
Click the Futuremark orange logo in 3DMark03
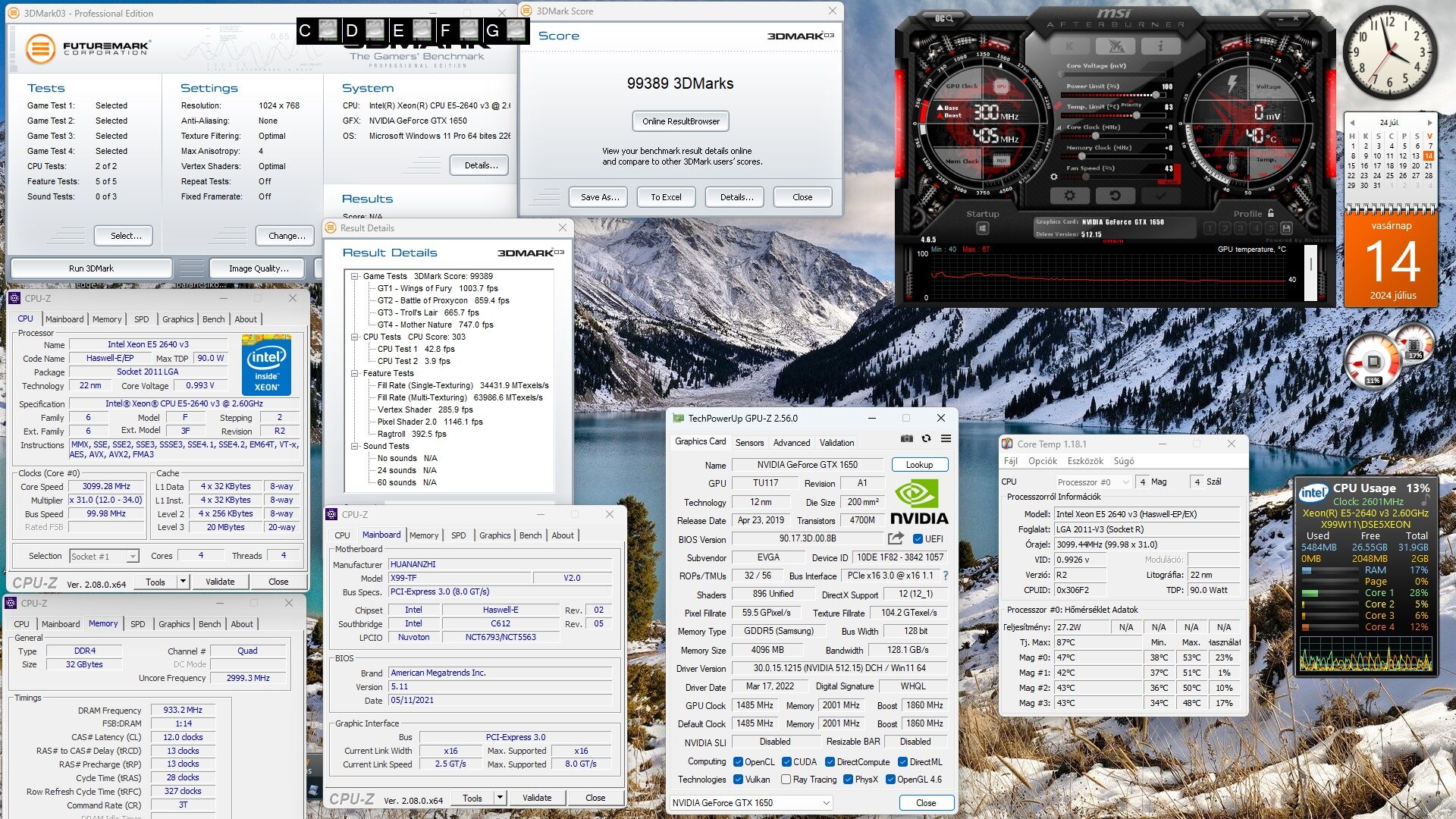pyautogui.click(x=40, y=49)
